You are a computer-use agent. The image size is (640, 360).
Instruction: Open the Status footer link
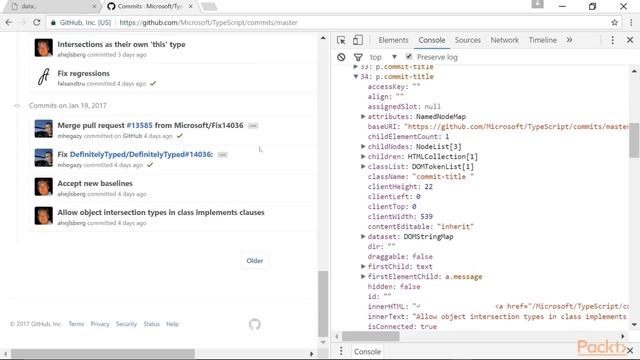[151, 324]
